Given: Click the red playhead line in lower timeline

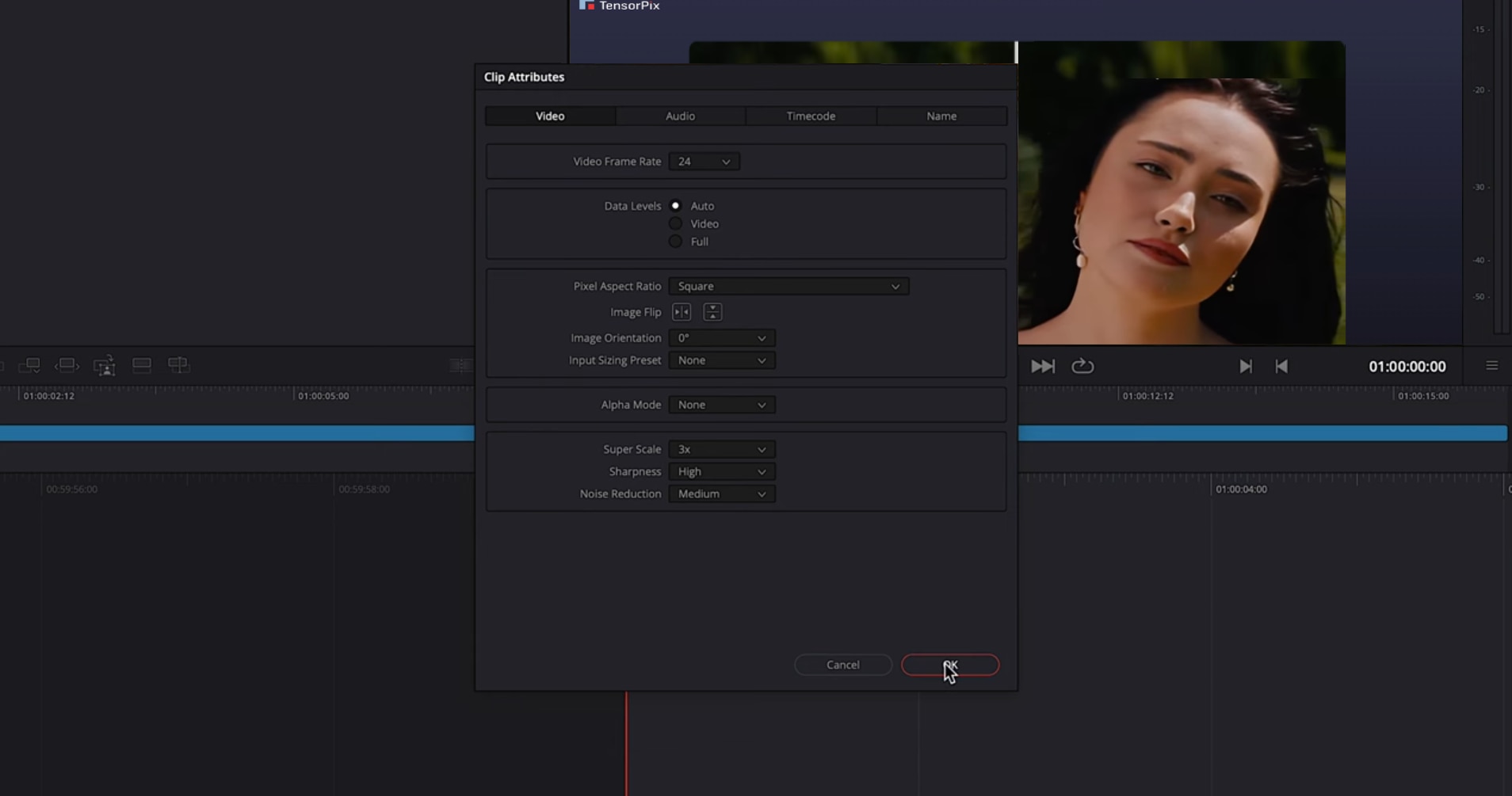Looking at the screenshot, I should click(626, 743).
